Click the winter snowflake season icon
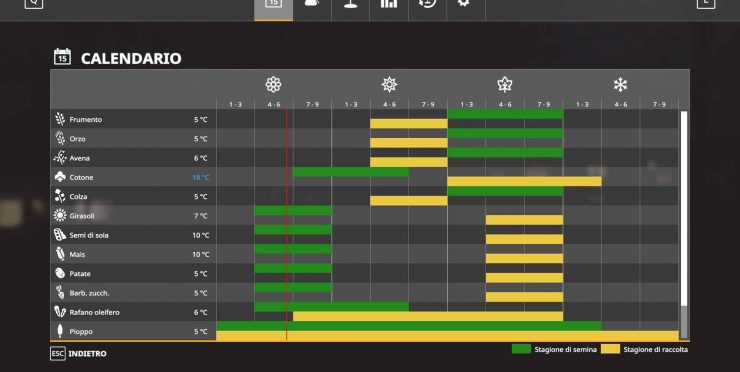The height and width of the screenshot is (372, 740). tap(620, 85)
